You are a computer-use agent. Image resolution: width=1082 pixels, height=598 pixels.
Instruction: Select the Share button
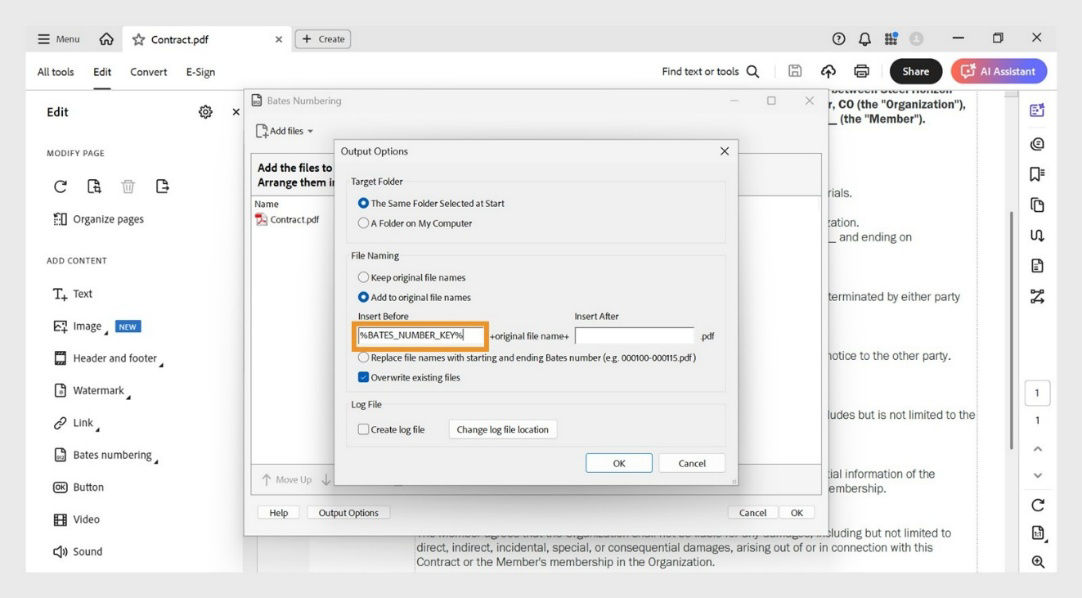[x=914, y=71]
